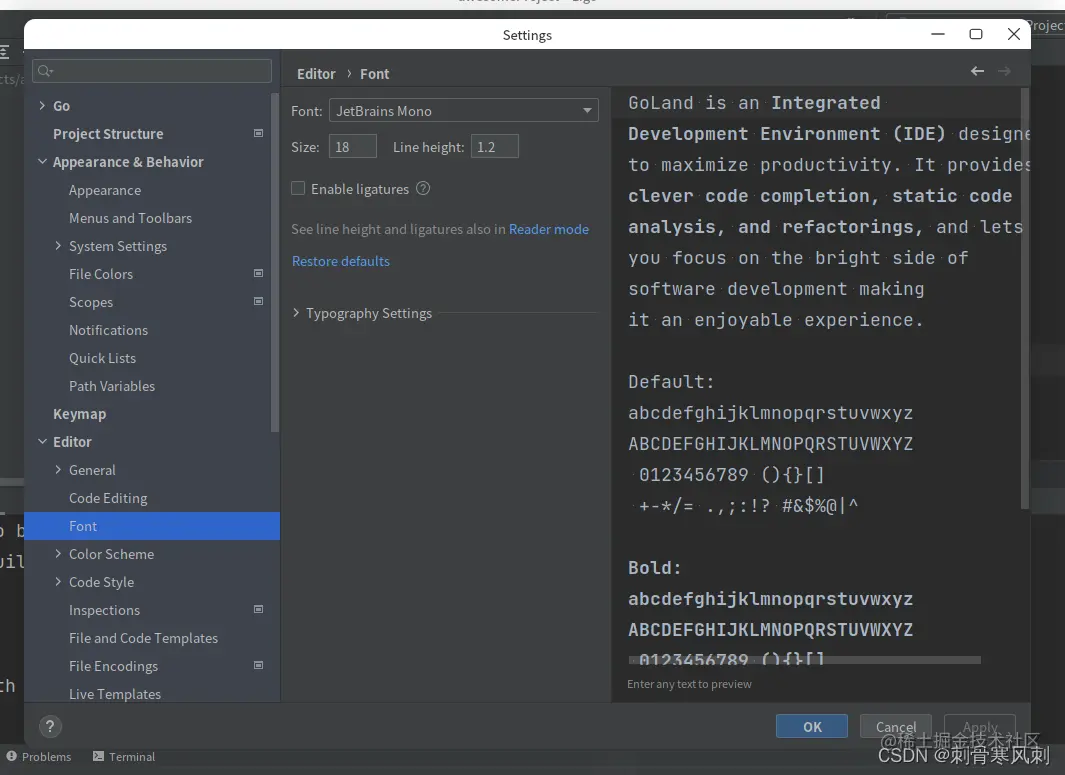The width and height of the screenshot is (1065, 775).
Task: Click the Restore defaults link
Action: tap(341, 261)
